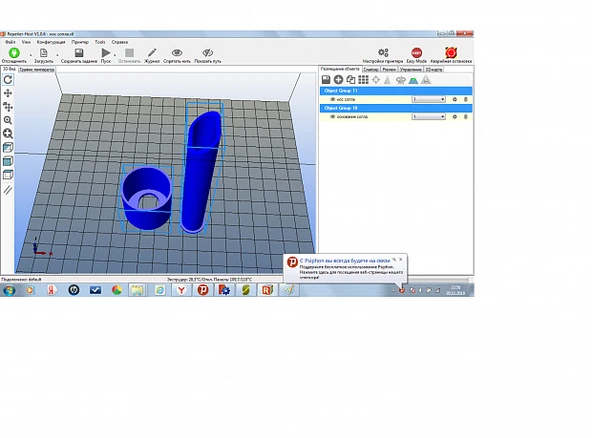Click the Save Job floppy button
Image resolution: width=592 pixels, height=438 pixels.
point(79,55)
